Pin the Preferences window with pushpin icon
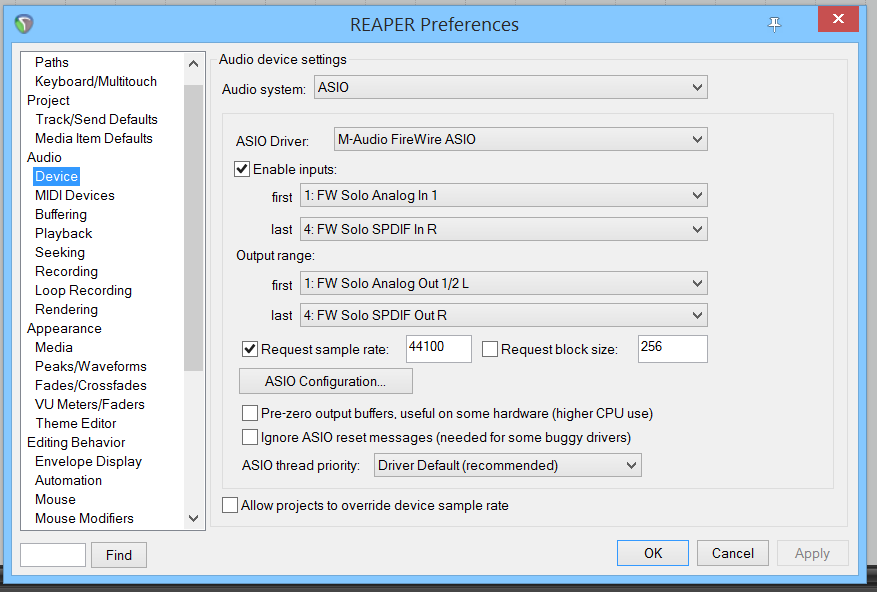The image size is (877, 592). [774, 24]
